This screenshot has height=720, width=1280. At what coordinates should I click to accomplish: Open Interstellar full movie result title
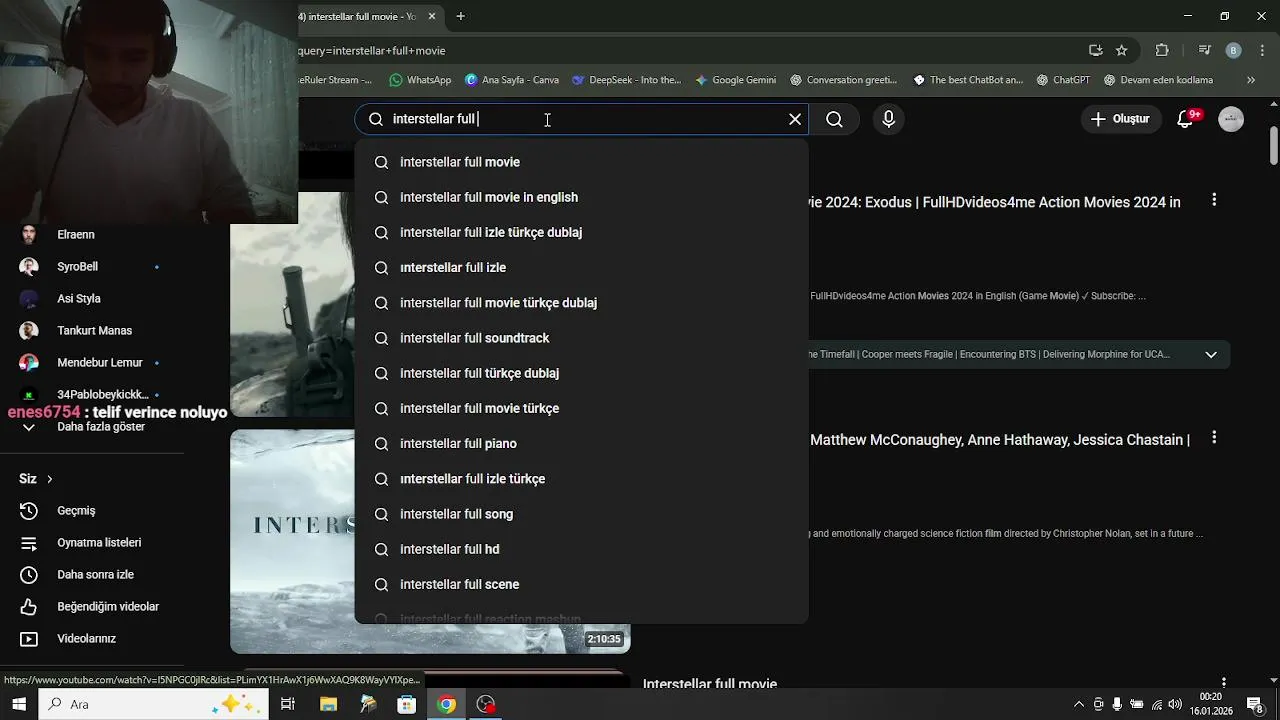pyautogui.click(x=710, y=685)
